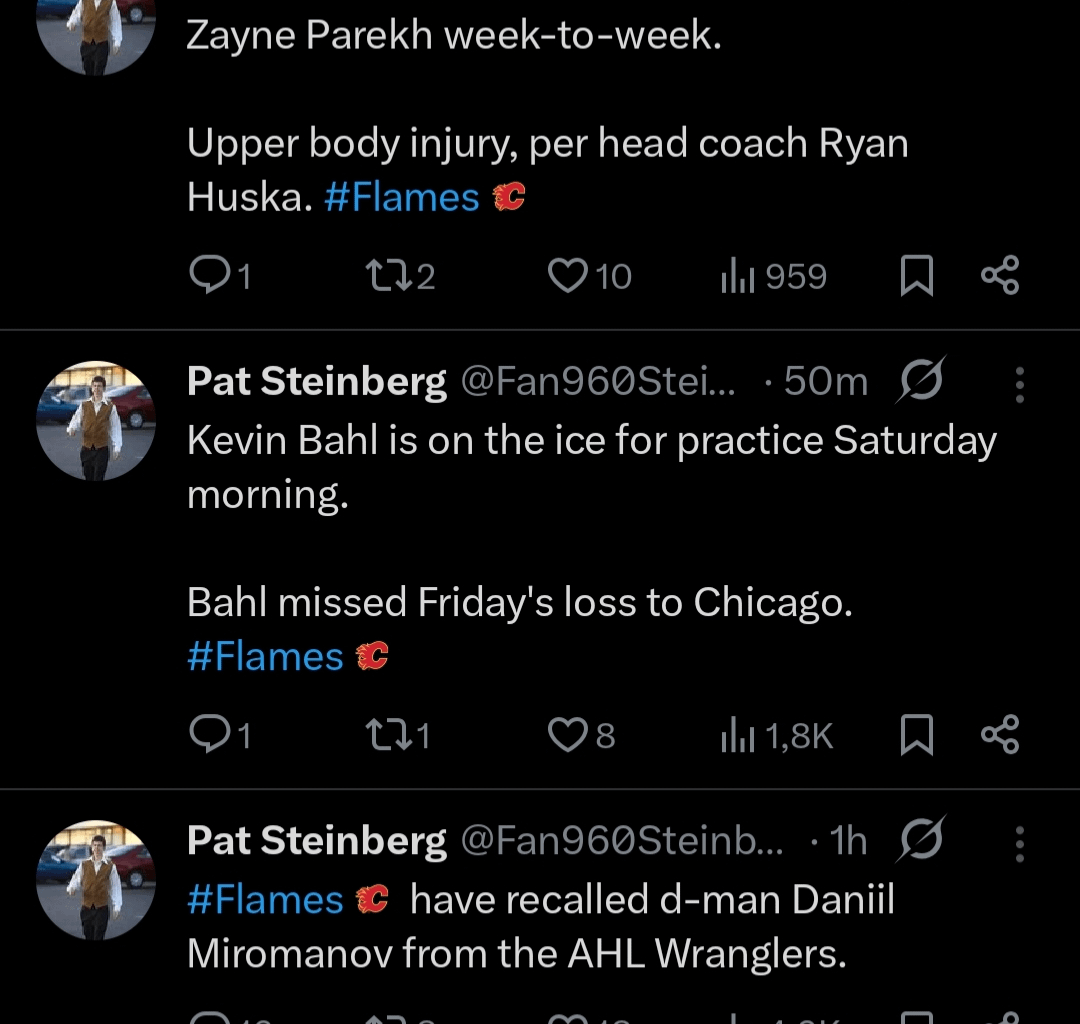Open more options on the Miromanov tweet
Screen dimensions: 1080x1024
coord(1022,842)
